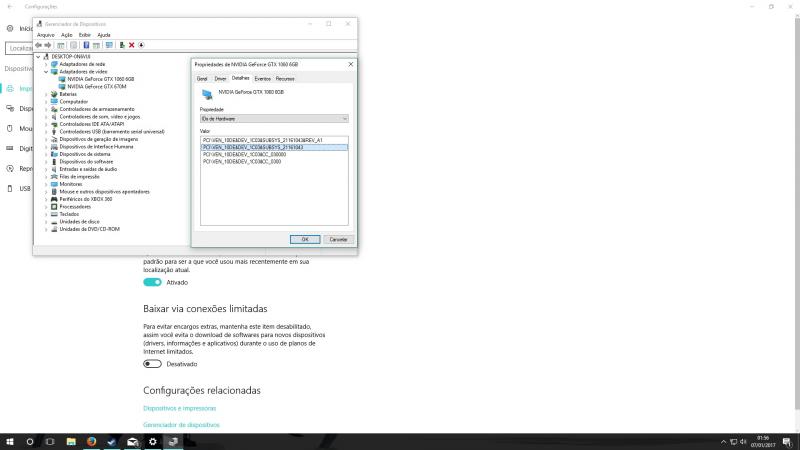Switch to the Geral tab

(x=202, y=79)
